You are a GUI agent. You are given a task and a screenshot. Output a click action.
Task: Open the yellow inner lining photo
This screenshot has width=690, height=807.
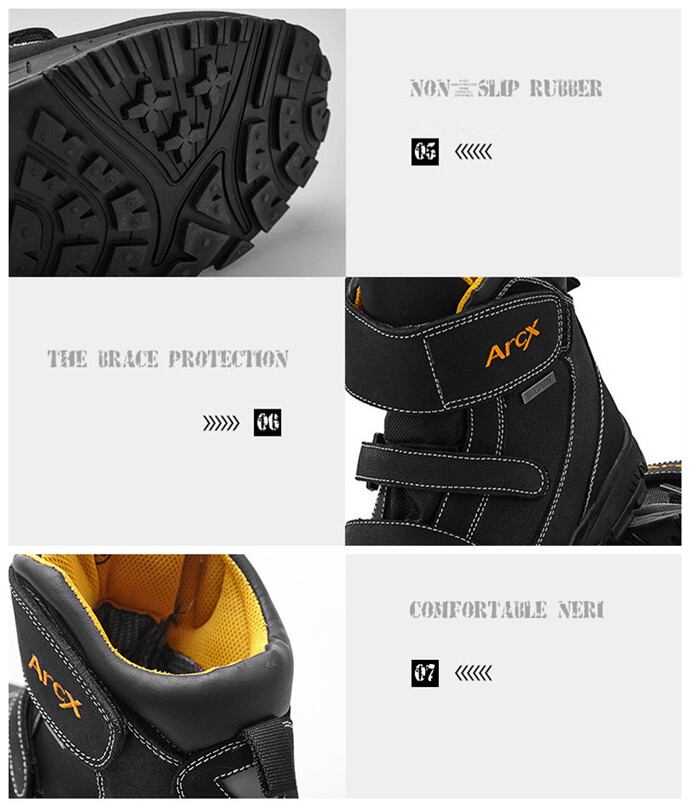coord(177,676)
